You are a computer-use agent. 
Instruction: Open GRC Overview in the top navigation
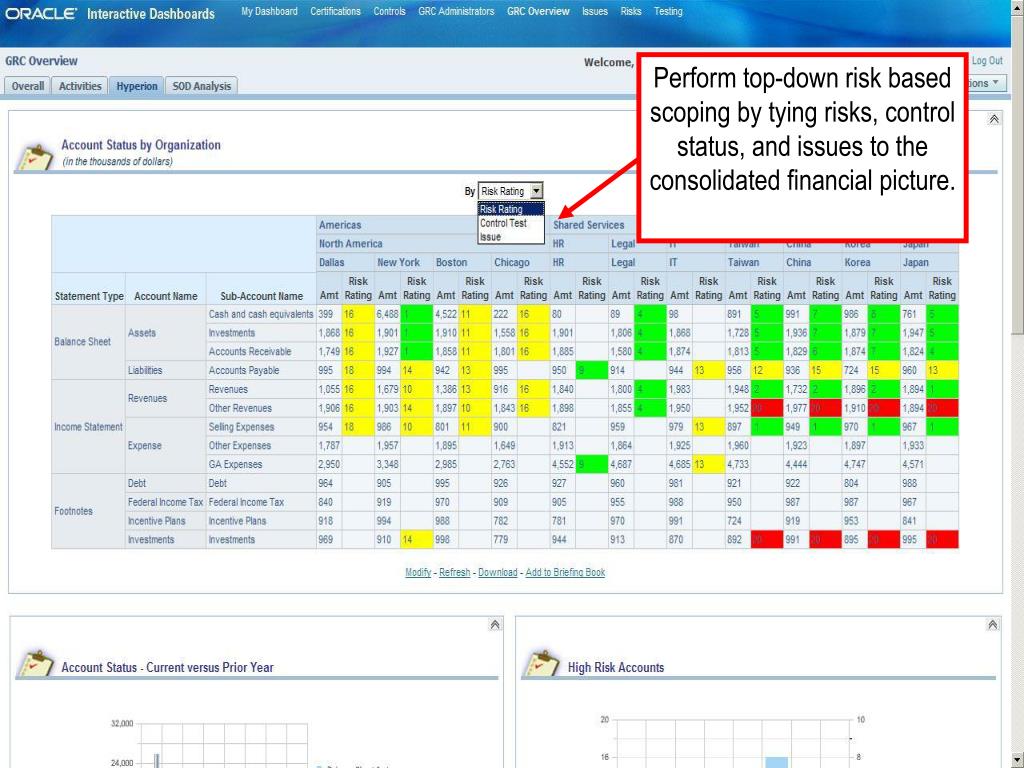[x=538, y=11]
